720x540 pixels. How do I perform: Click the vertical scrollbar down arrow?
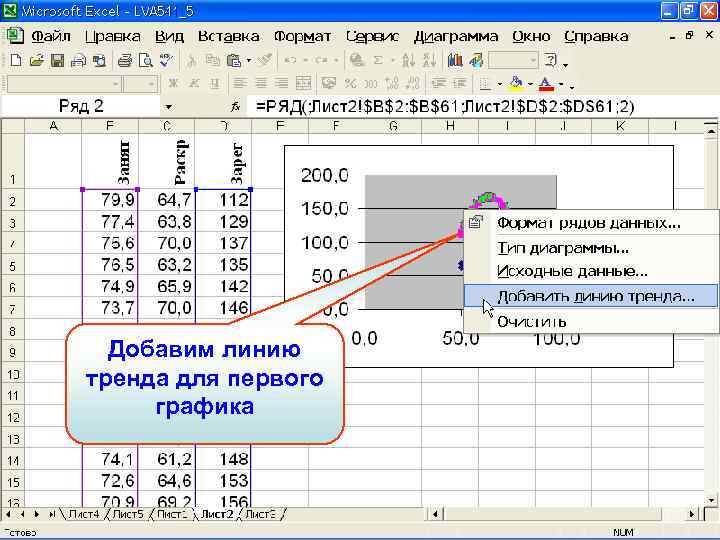(x=711, y=501)
